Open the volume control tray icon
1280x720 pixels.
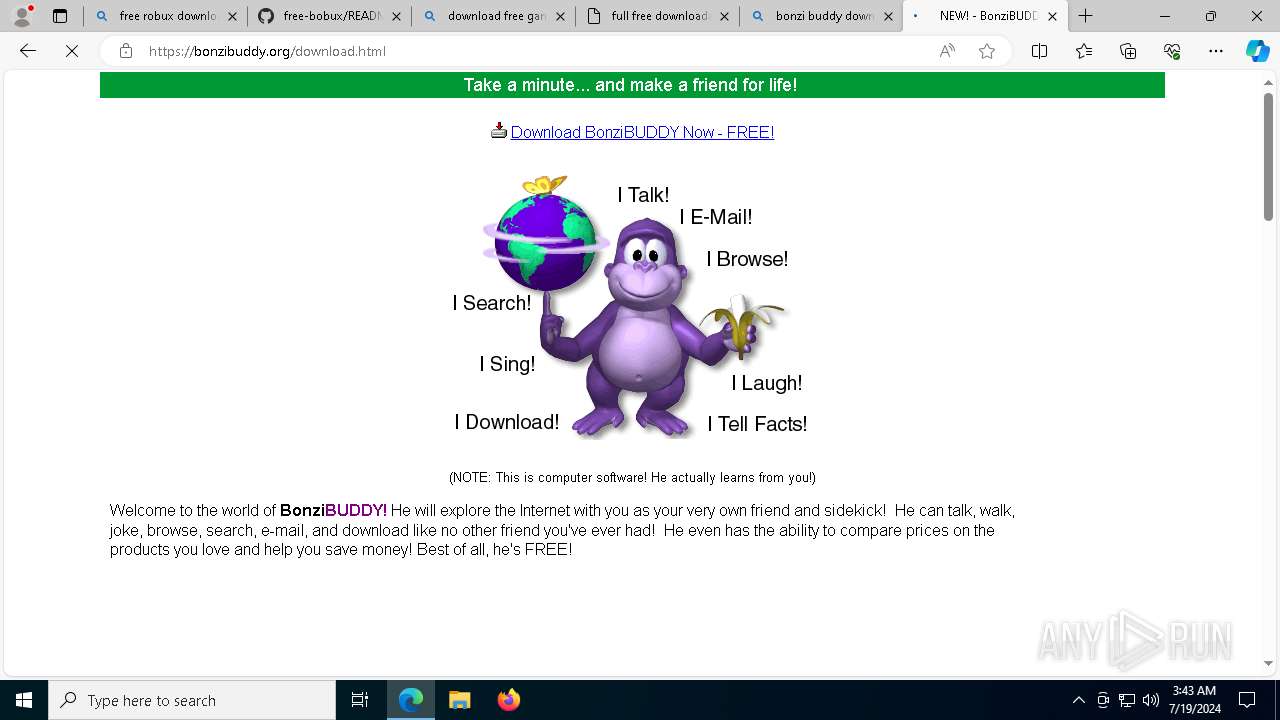pyautogui.click(x=1151, y=700)
